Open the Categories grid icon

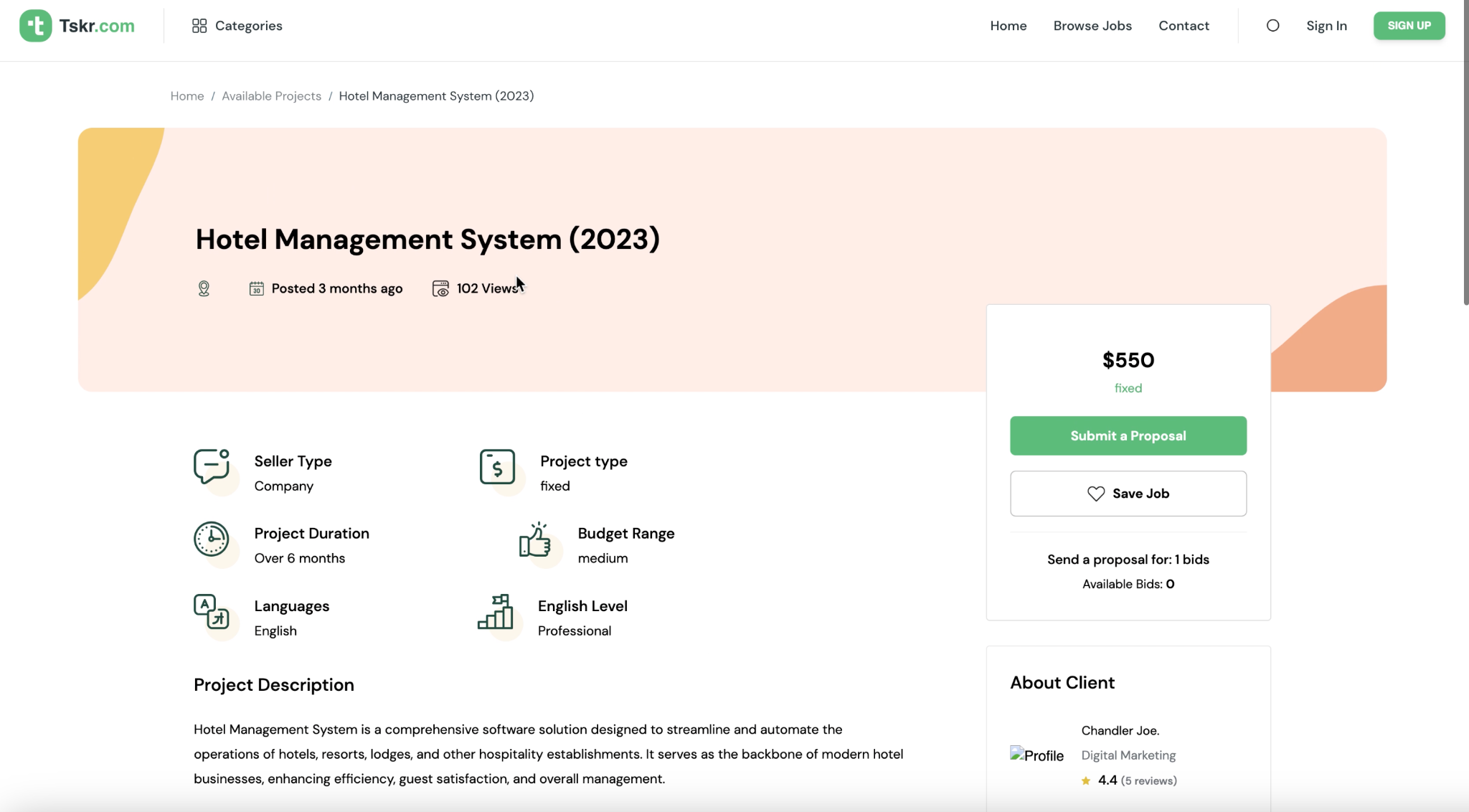(199, 26)
